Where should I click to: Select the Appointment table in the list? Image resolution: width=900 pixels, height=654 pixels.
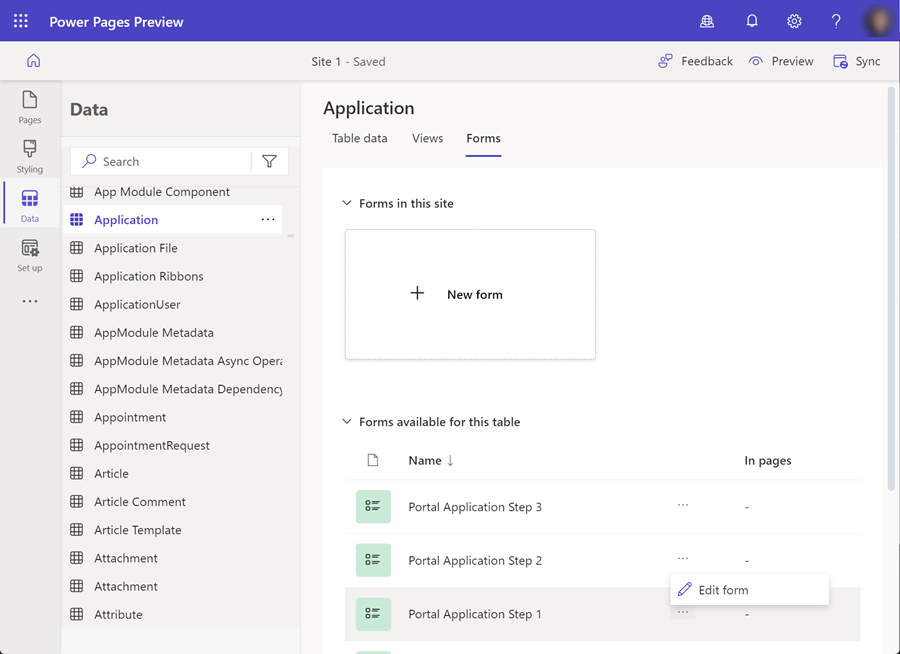point(130,417)
